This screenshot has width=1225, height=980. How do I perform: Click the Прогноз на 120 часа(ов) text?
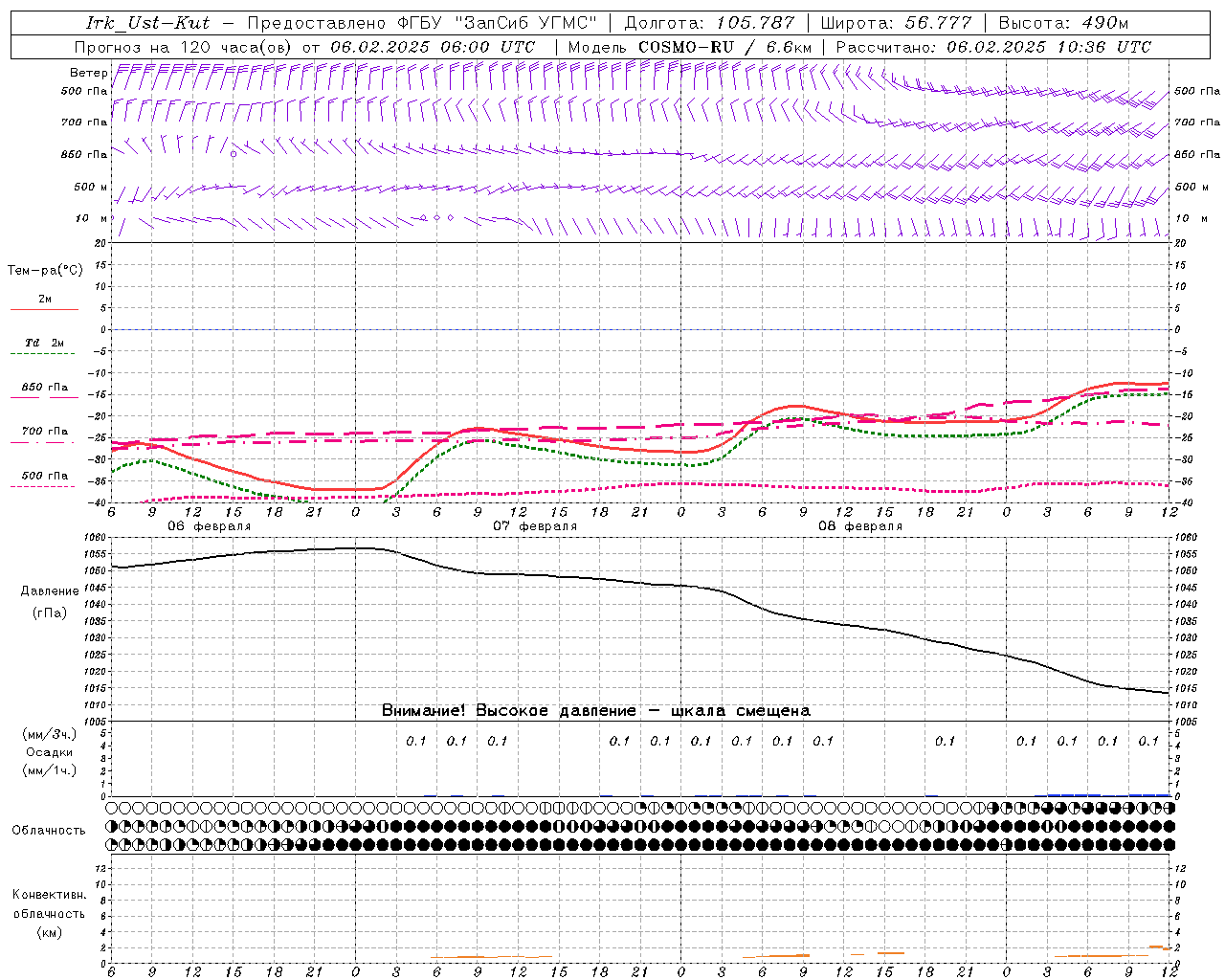[x=184, y=47]
